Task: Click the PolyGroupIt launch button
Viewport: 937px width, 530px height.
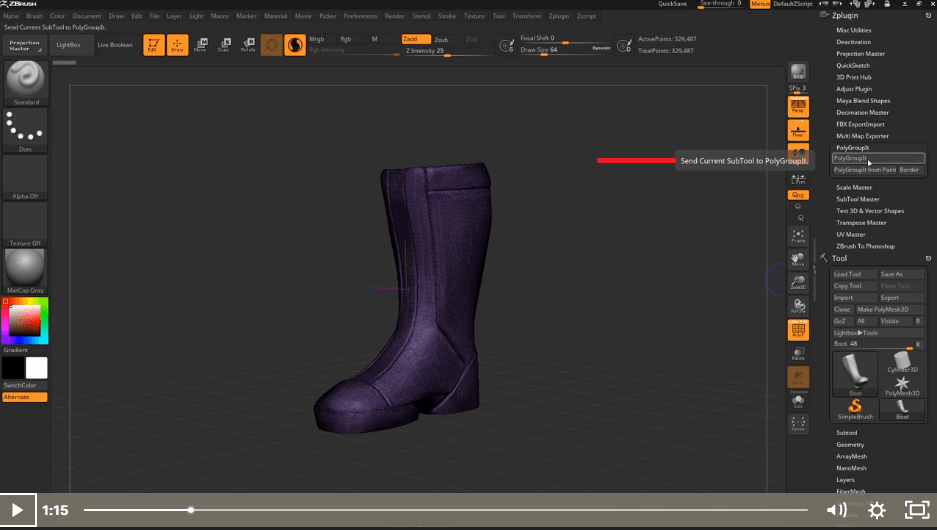Action: point(878,158)
